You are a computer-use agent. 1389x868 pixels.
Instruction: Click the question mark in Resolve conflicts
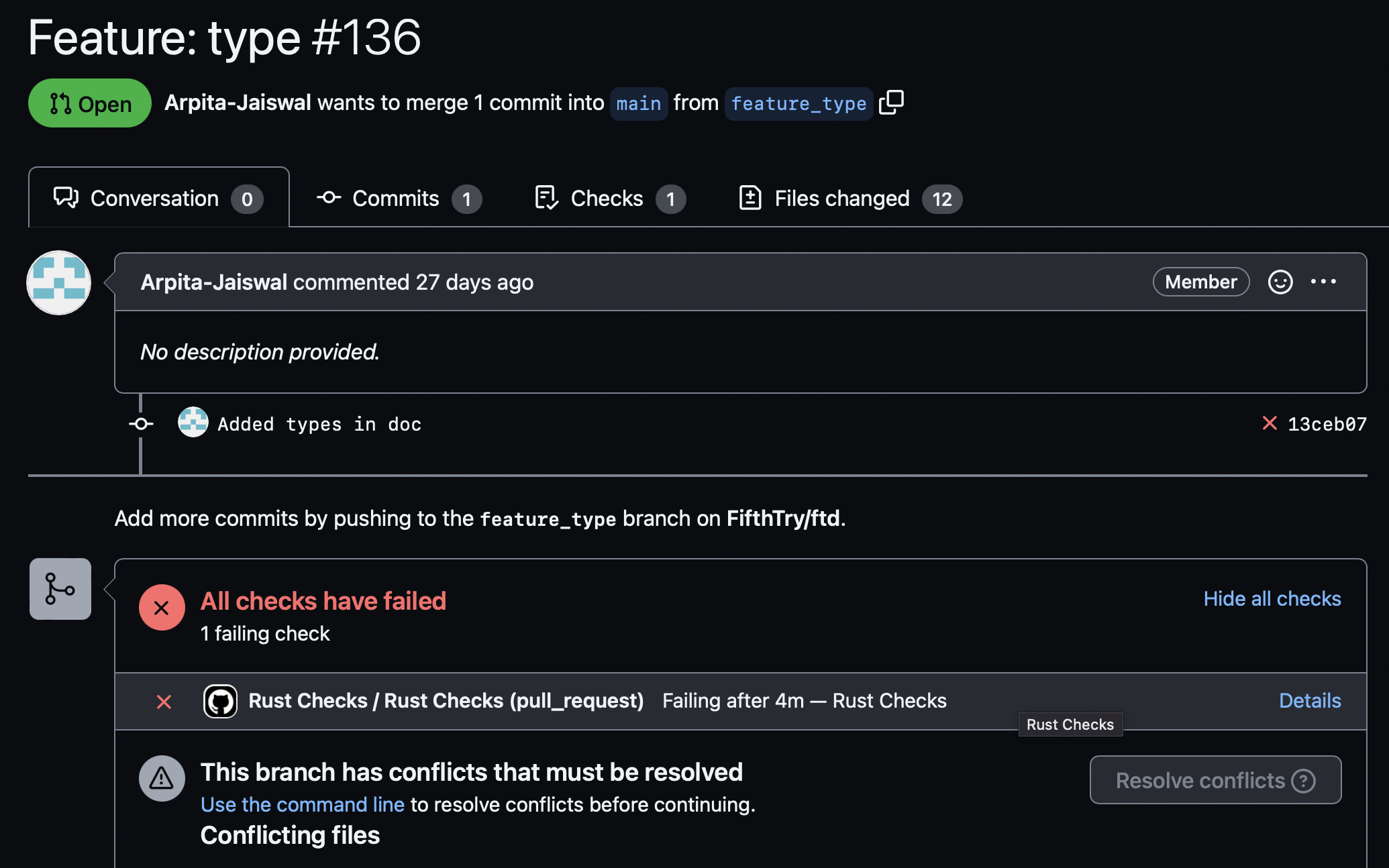tap(1303, 781)
